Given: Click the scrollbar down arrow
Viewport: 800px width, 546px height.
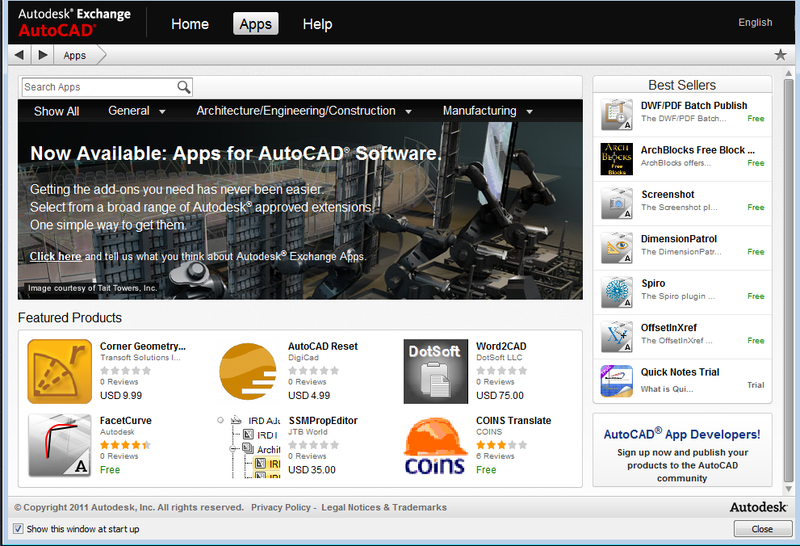Looking at the screenshot, I should coord(788,489).
